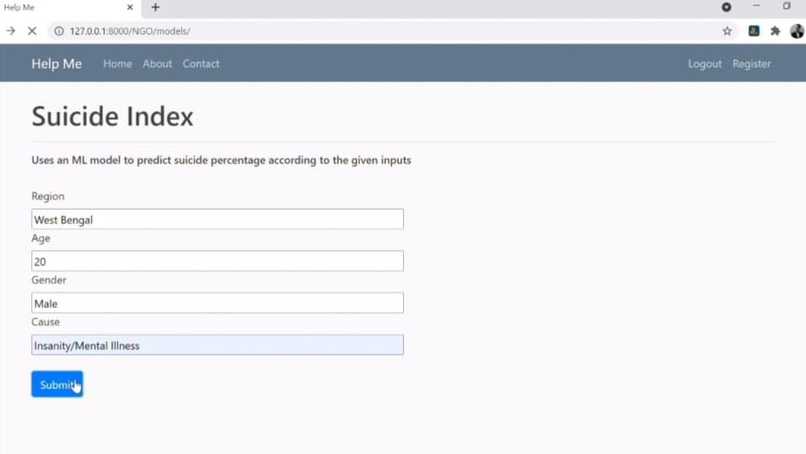This screenshot has width=806, height=454.
Task: Click the ML model description text
Action: click(221, 160)
